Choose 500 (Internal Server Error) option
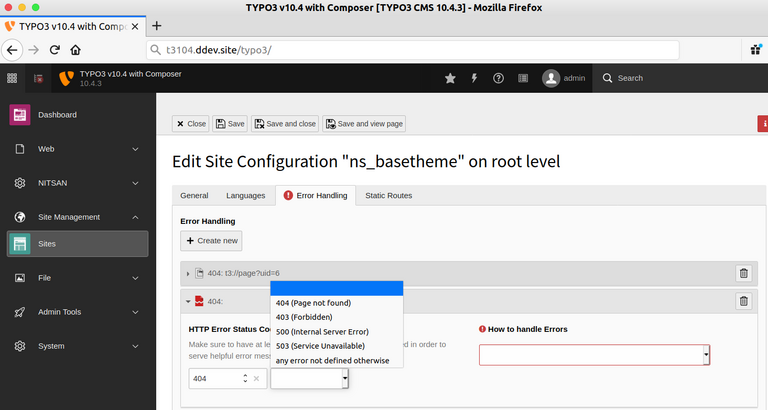 [322, 331]
